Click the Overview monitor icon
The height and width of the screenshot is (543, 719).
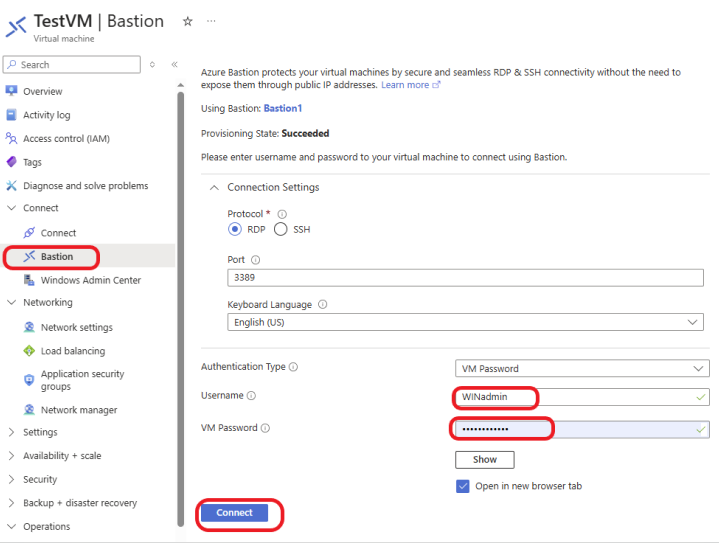[x=11, y=91]
